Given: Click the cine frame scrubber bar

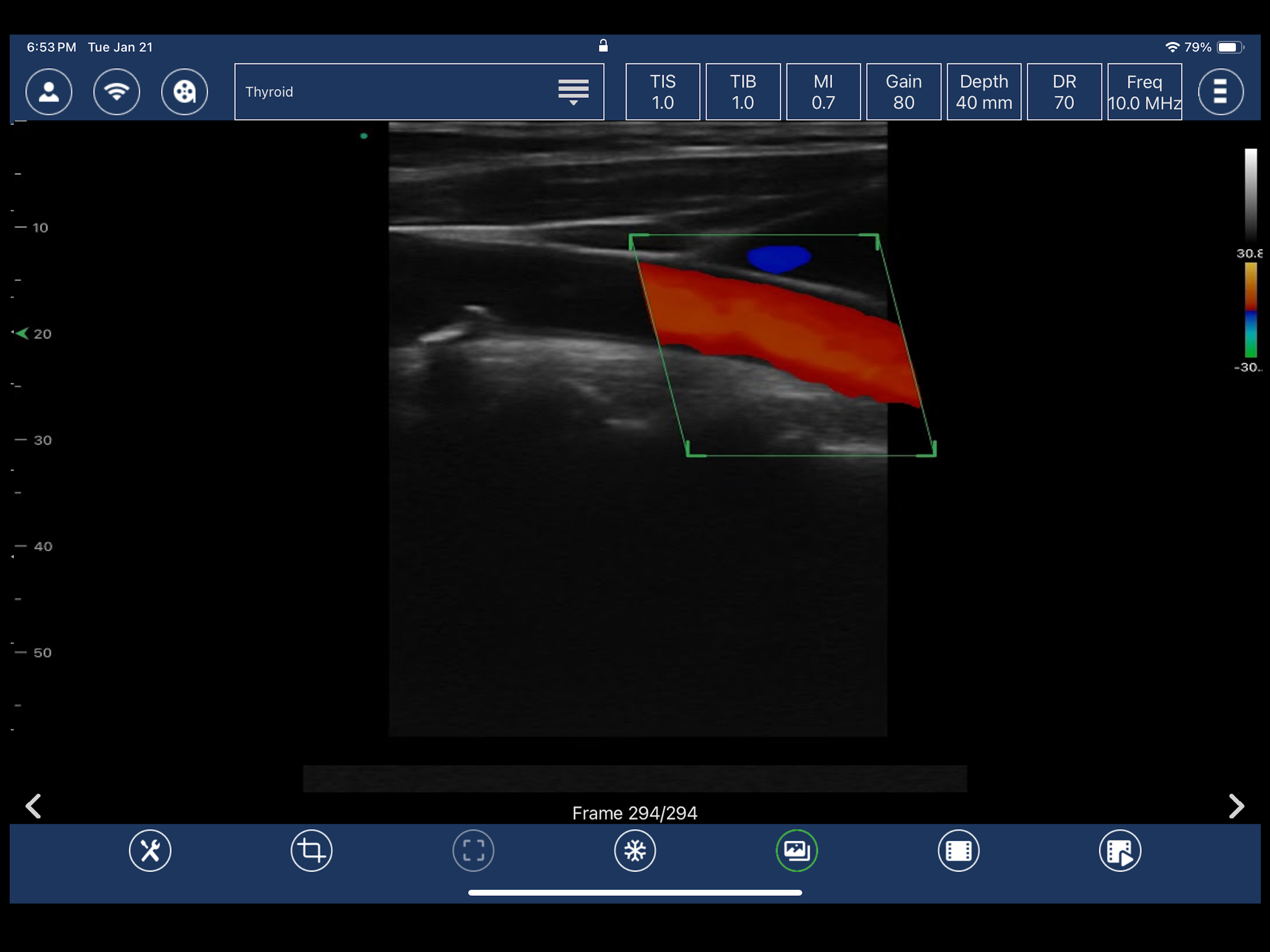Looking at the screenshot, I should 635,779.
